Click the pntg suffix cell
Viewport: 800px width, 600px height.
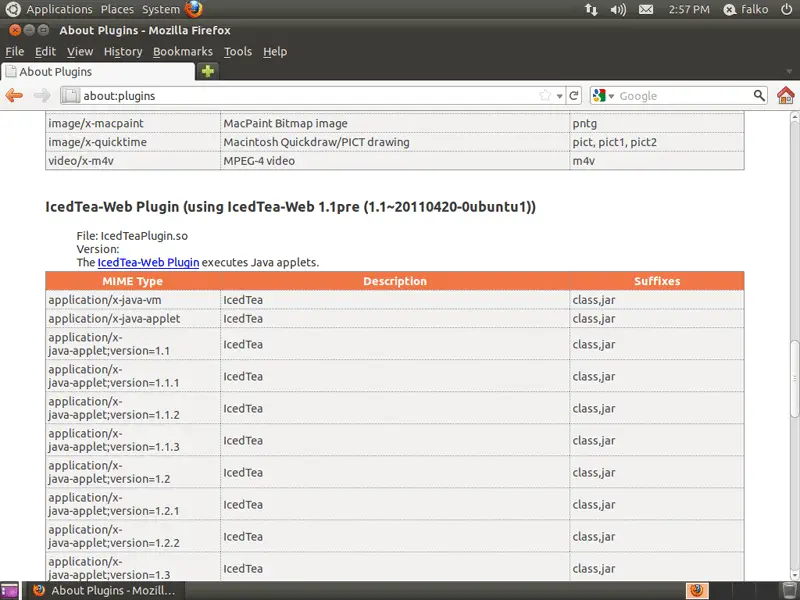click(x=657, y=123)
